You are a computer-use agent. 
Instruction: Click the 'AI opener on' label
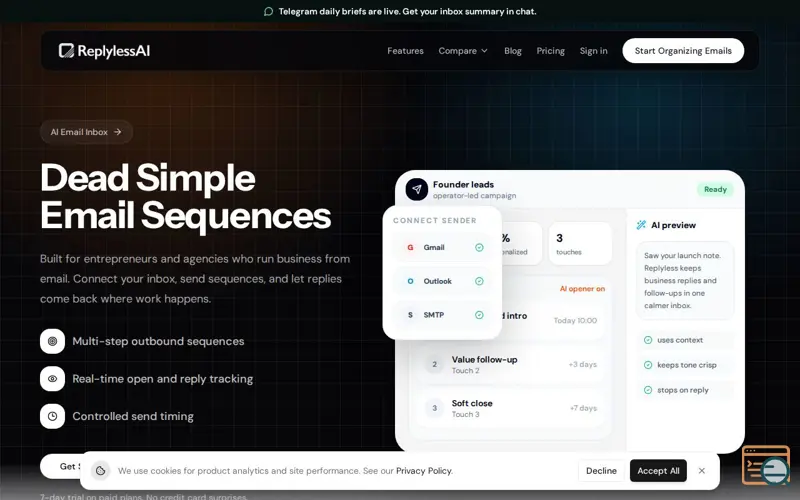tap(582, 289)
